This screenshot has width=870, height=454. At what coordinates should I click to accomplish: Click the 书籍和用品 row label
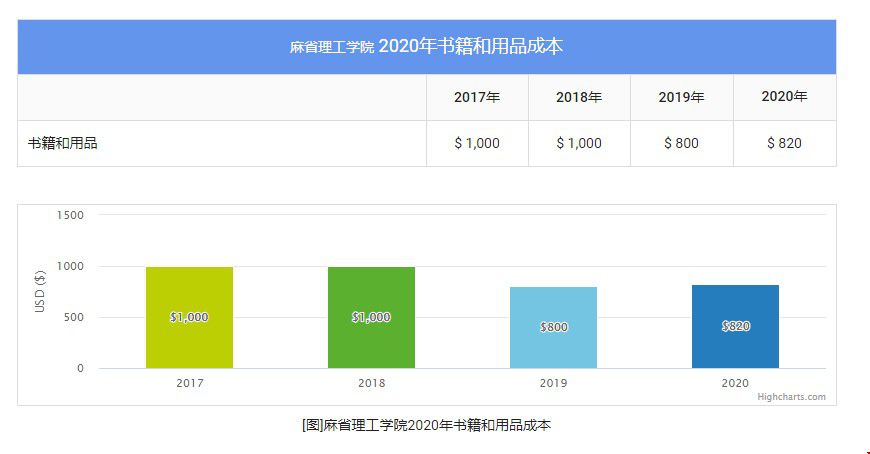63,143
